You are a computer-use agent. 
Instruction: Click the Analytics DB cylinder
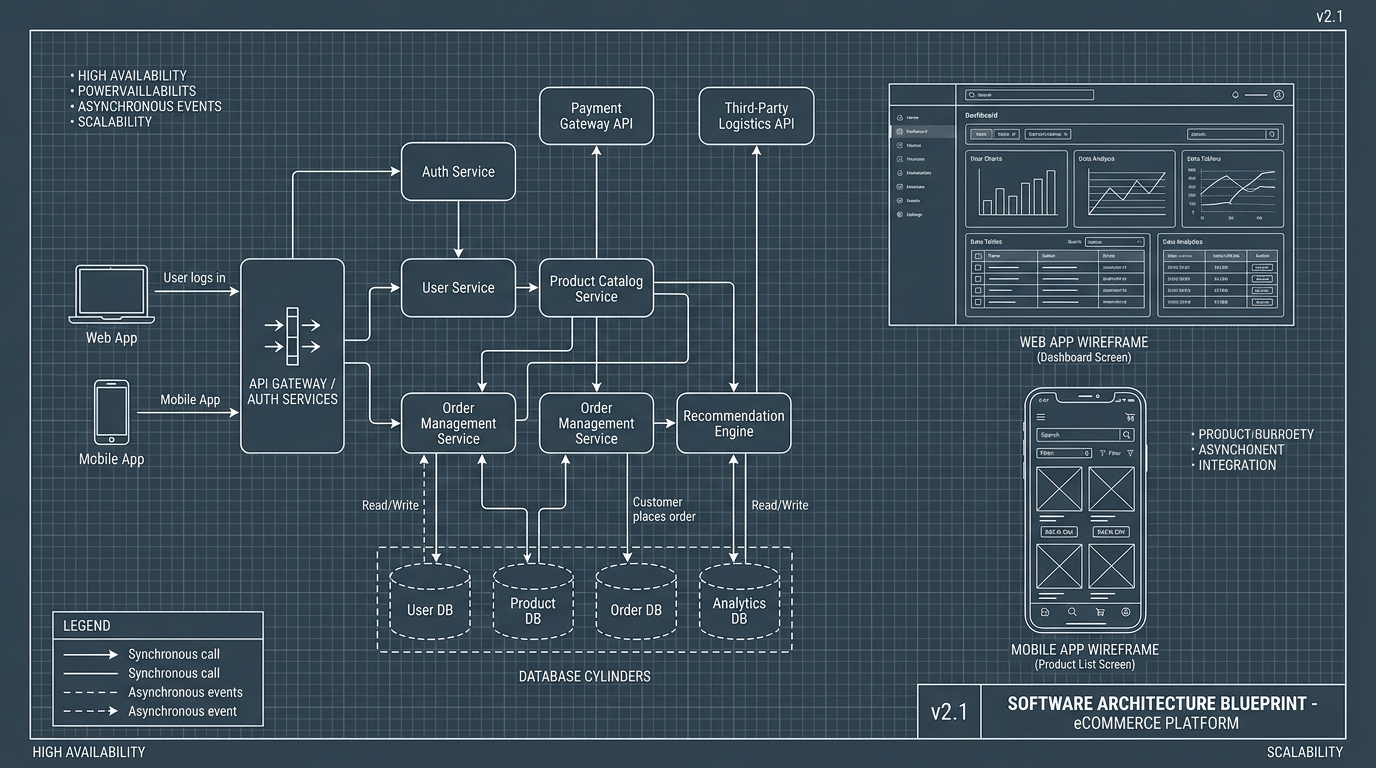[x=739, y=601]
